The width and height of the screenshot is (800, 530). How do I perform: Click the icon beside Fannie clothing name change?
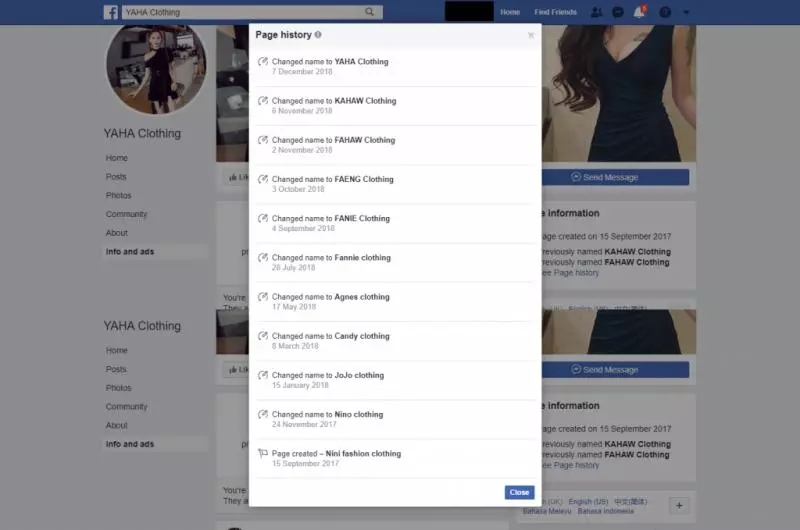pos(263,258)
